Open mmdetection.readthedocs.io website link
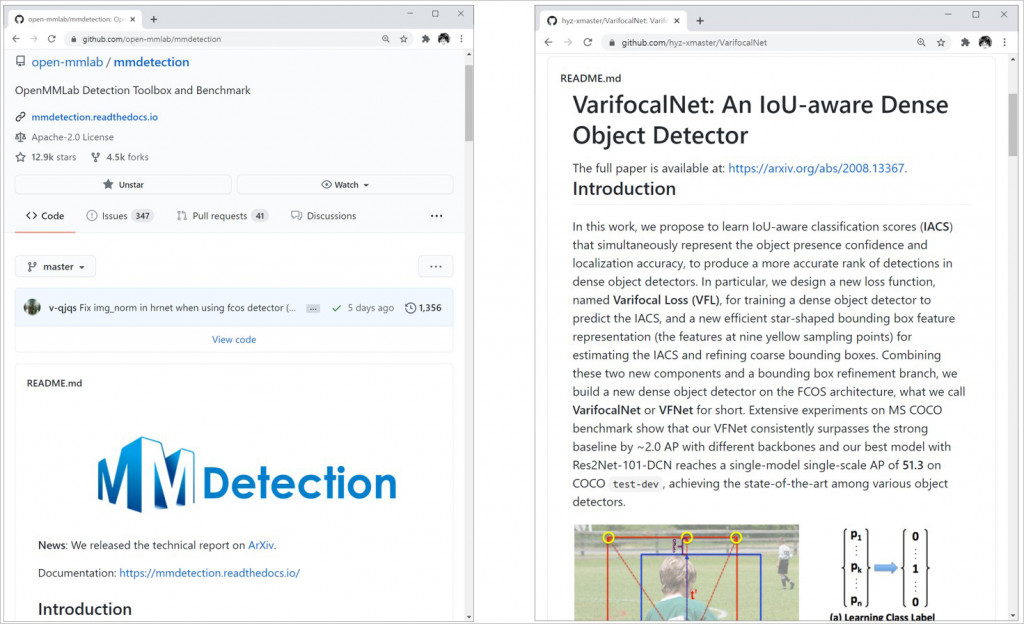 95,117
